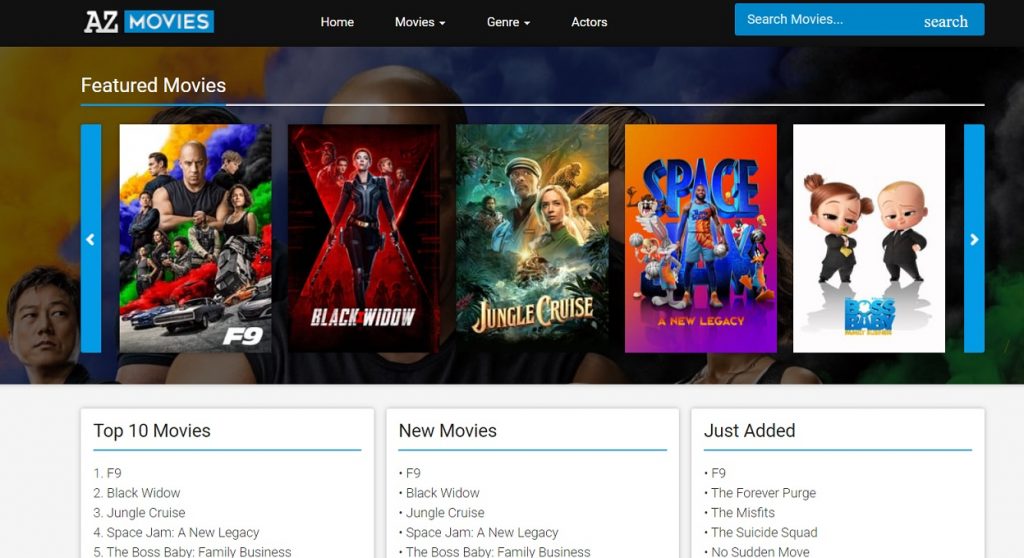The height and width of the screenshot is (558, 1024).
Task: Advance featured carousel with right arrow
Action: (974, 238)
